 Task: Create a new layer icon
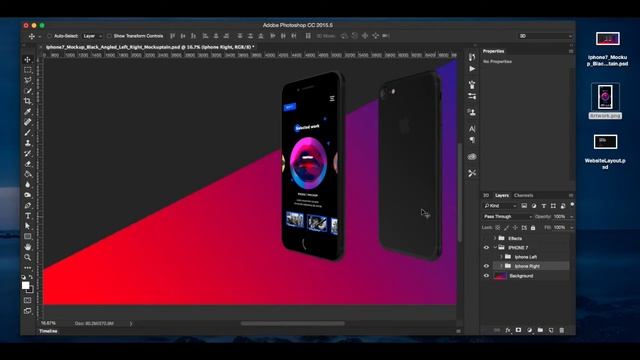point(551,330)
